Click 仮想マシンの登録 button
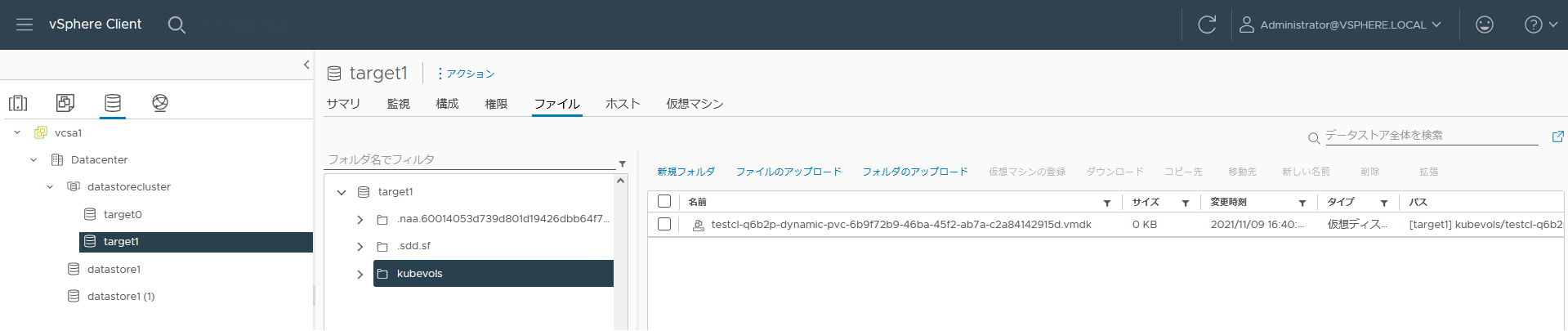 pos(1027,172)
